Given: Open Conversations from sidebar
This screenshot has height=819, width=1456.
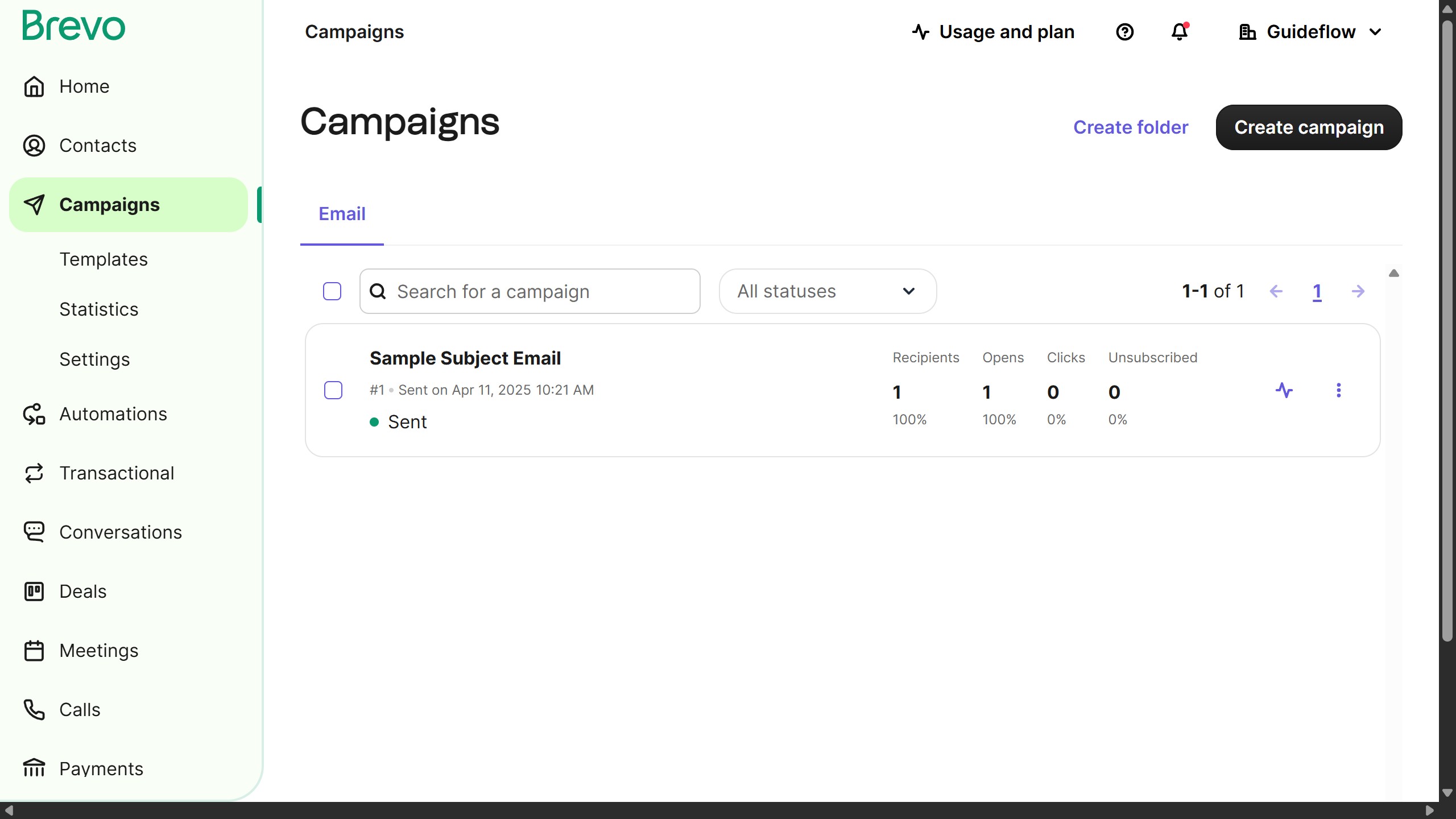Looking at the screenshot, I should (120, 532).
